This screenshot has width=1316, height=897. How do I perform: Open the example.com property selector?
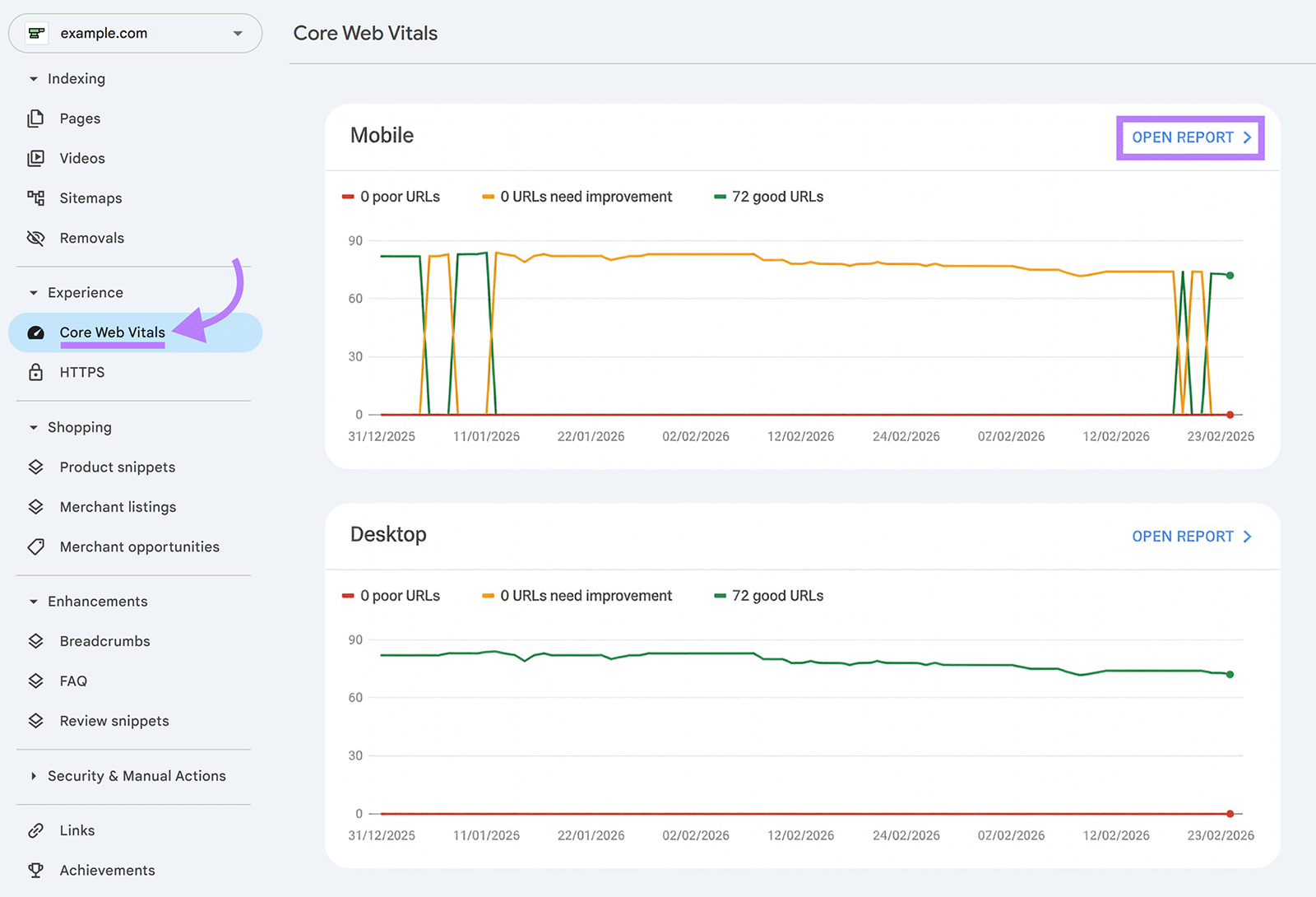pos(135,33)
